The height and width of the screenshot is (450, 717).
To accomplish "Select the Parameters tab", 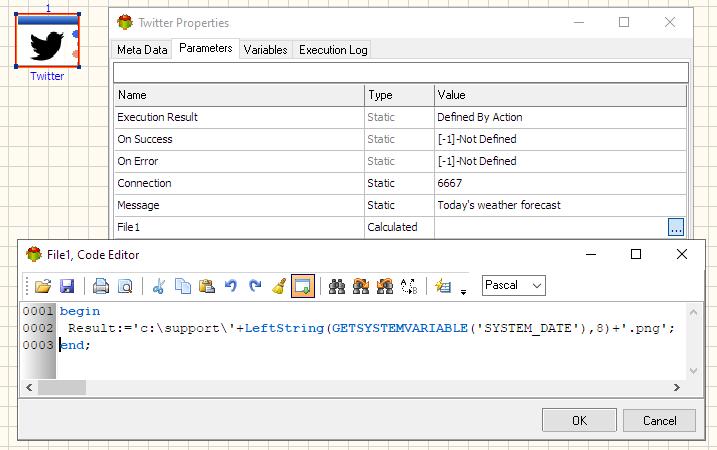I will click(x=205, y=48).
